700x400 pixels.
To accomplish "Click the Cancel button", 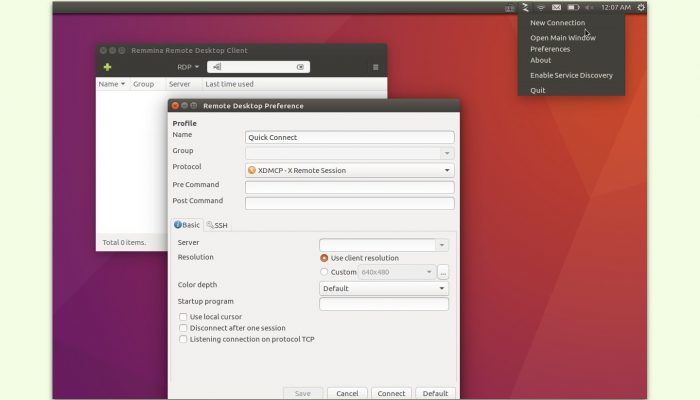I will [x=347, y=393].
